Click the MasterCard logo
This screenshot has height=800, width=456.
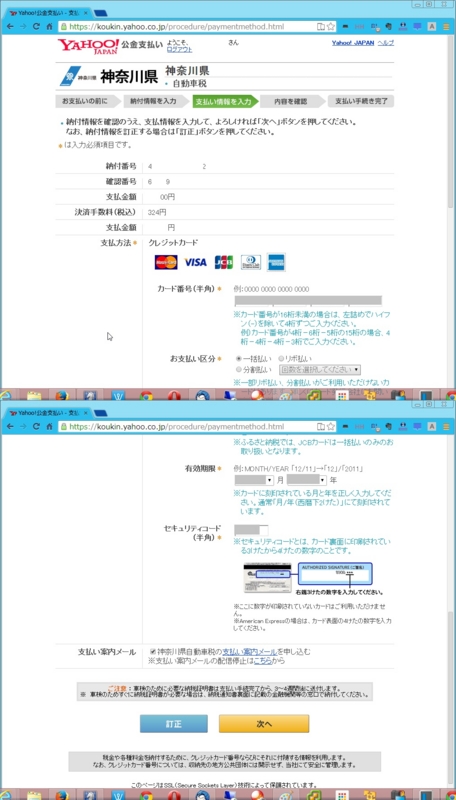(166, 262)
